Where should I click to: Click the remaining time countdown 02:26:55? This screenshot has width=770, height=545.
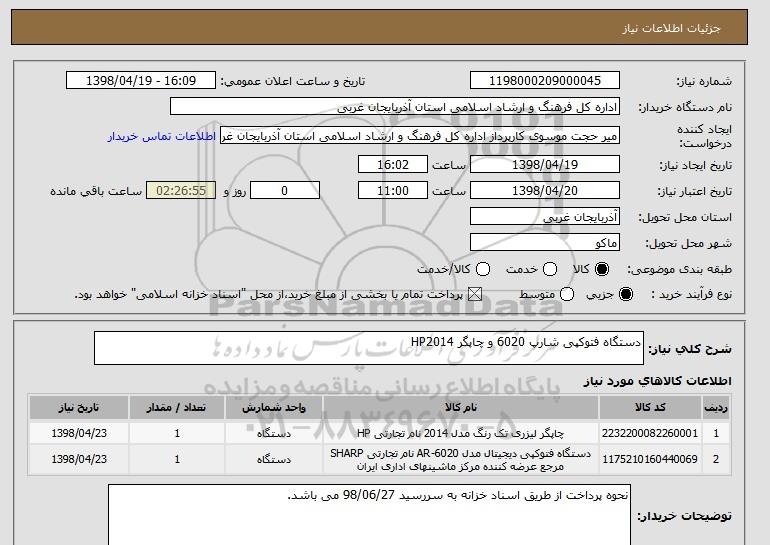pyautogui.click(x=181, y=191)
